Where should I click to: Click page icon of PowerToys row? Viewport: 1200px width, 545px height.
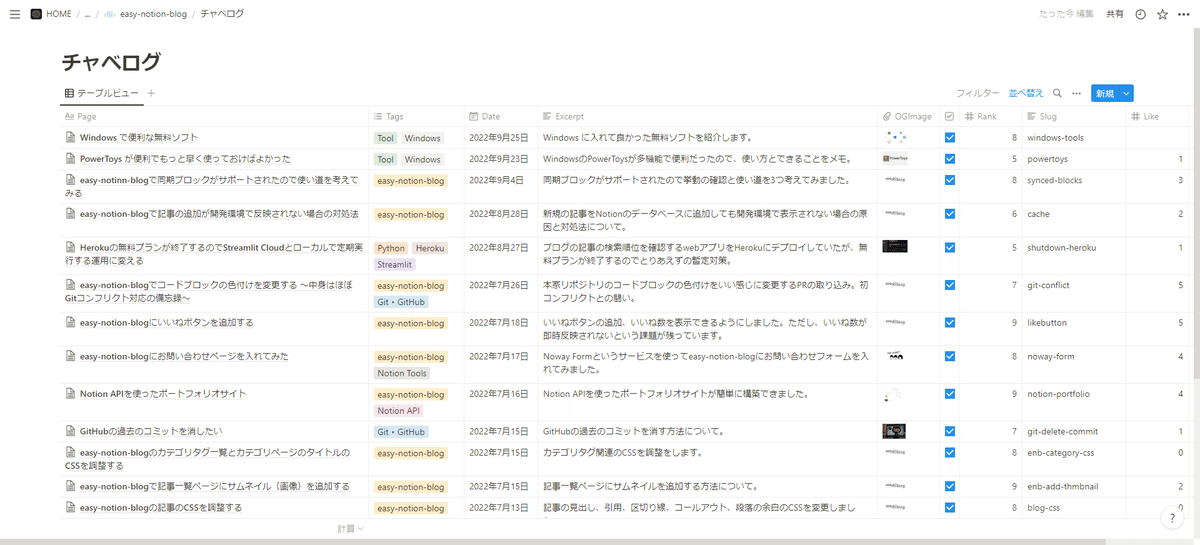click(x=70, y=159)
